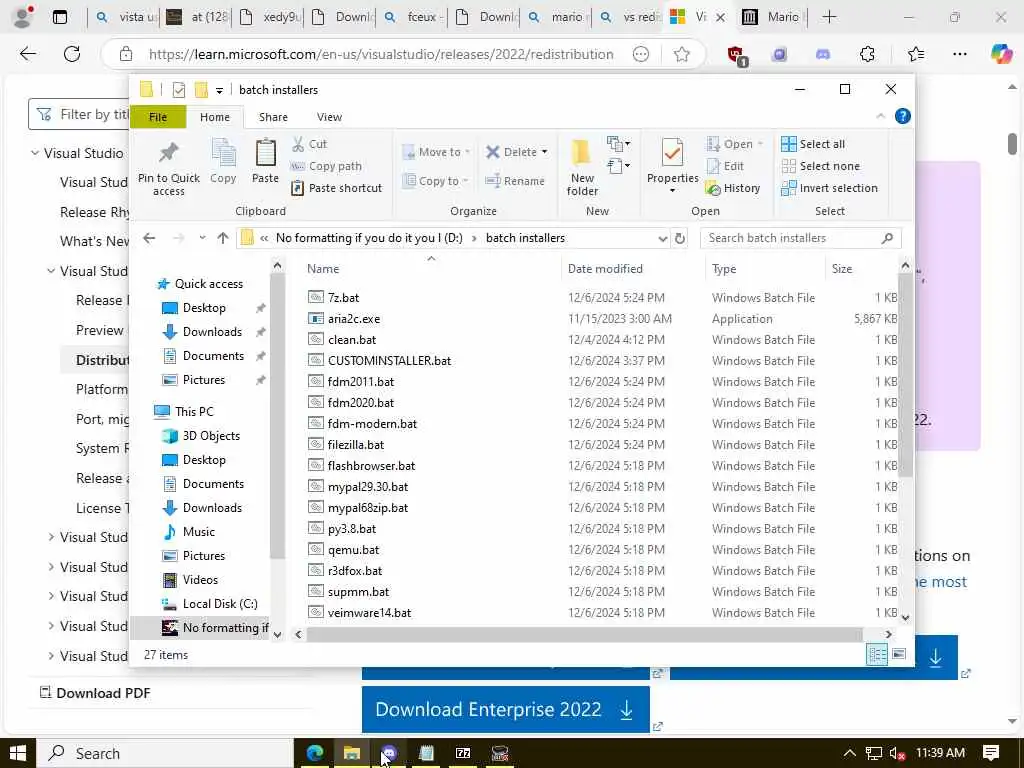Open the File tab in Explorer

(158, 117)
